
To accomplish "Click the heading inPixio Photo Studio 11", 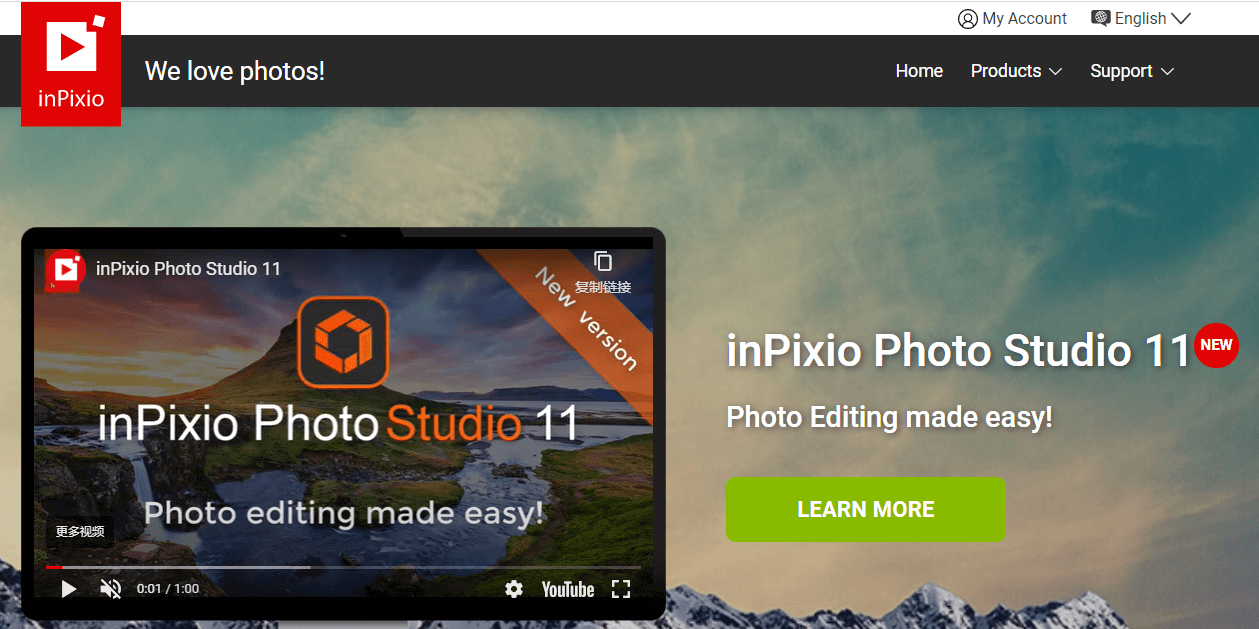I will [958, 351].
